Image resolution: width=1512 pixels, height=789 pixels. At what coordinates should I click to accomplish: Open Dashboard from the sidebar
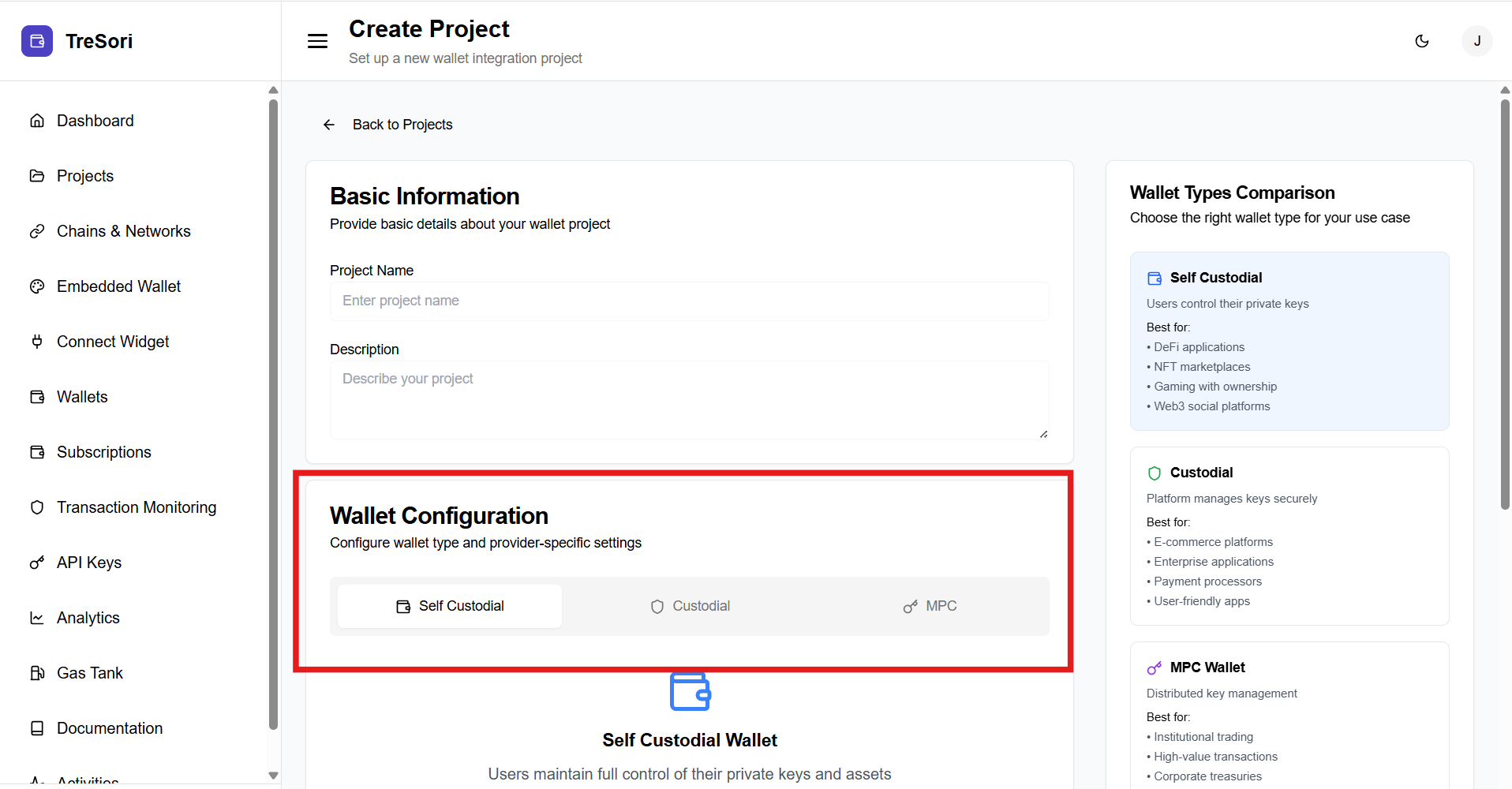pyautogui.click(x=95, y=121)
